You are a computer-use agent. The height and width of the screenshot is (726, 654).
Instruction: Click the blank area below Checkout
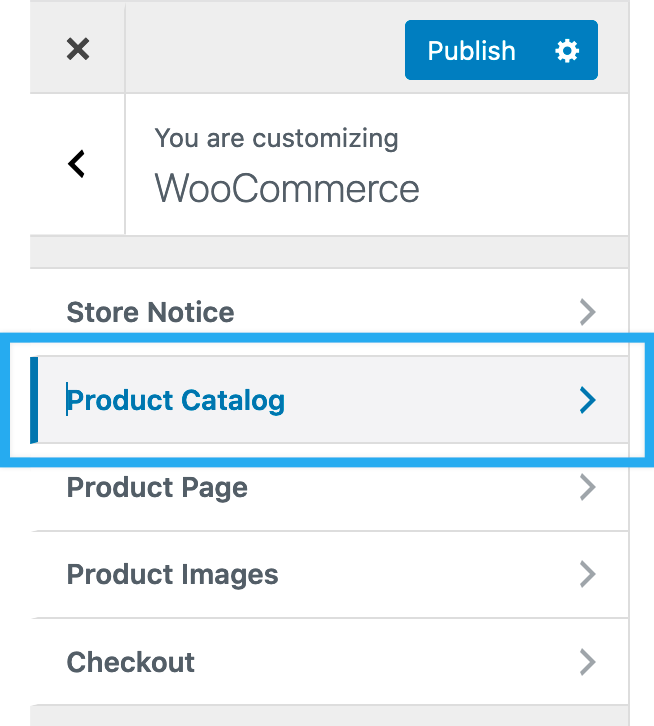point(330,714)
